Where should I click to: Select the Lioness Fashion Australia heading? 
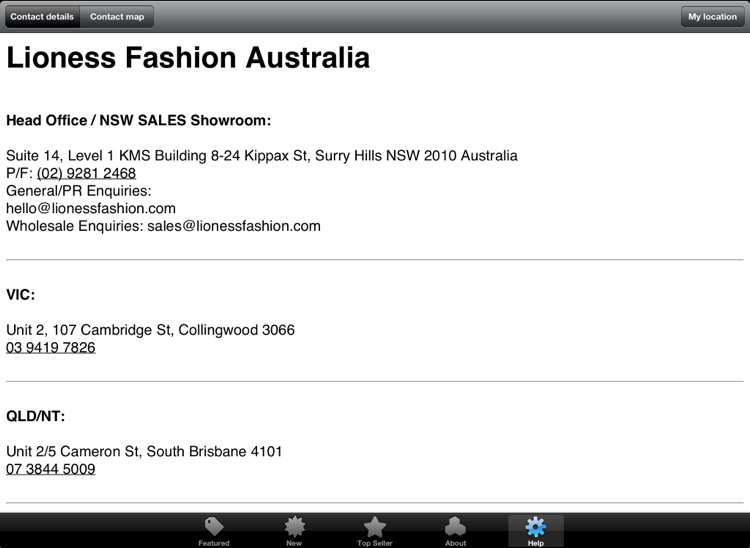[x=188, y=57]
